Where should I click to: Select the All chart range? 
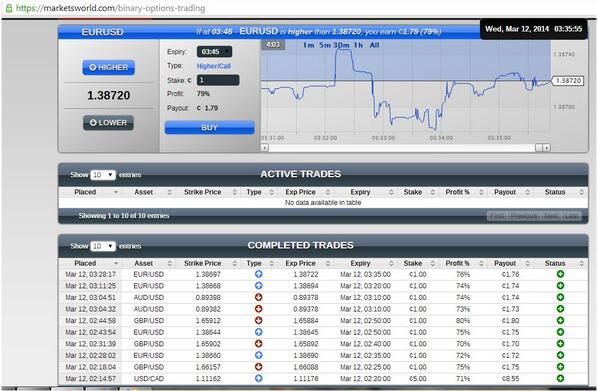click(x=375, y=45)
